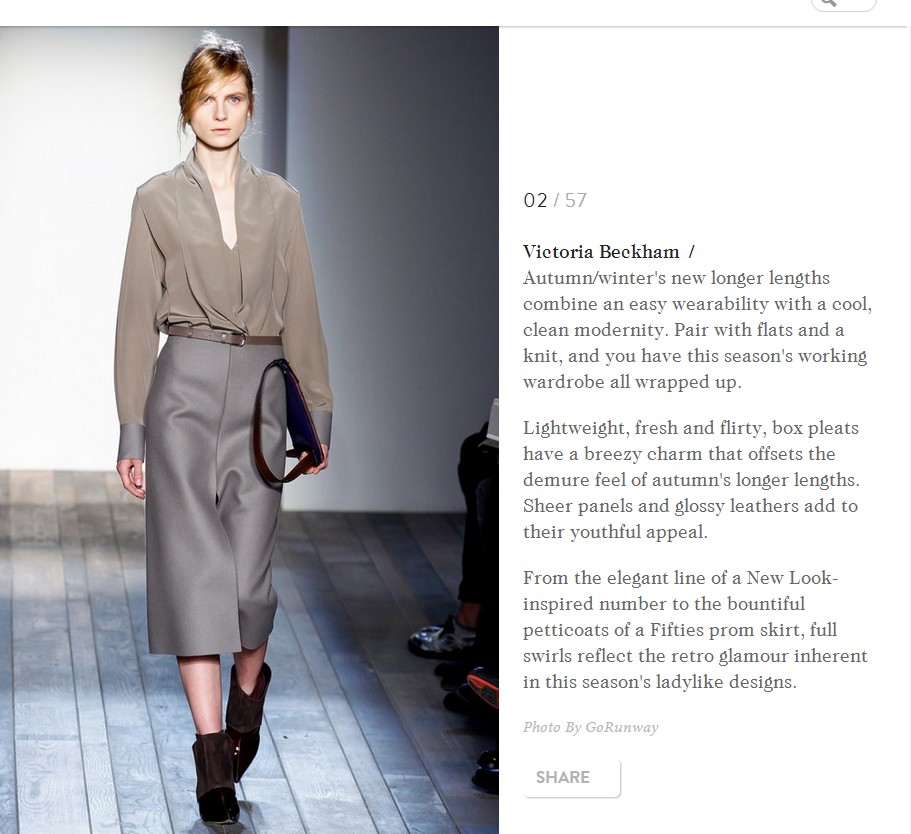Click the white runway backdrop wall
Image resolution: width=911 pixels, height=834 pixels.
click(70, 232)
